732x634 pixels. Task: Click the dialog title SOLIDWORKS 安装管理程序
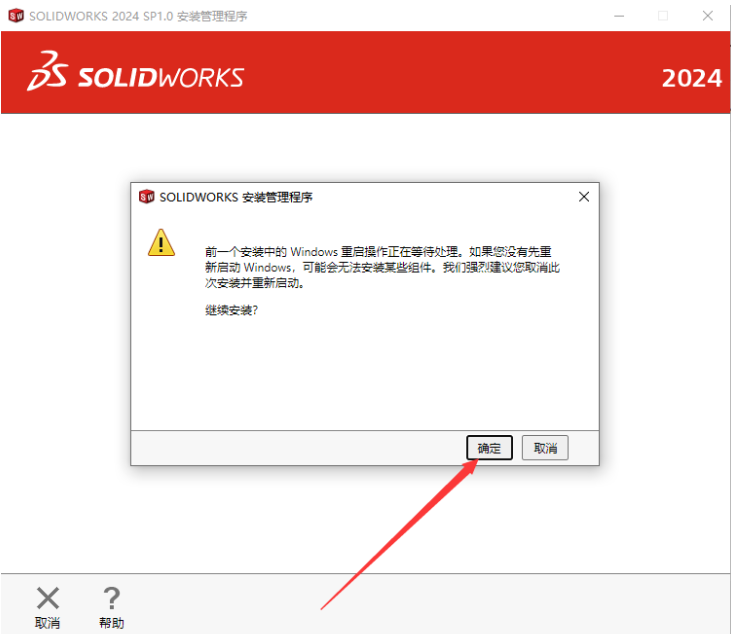[236, 197]
